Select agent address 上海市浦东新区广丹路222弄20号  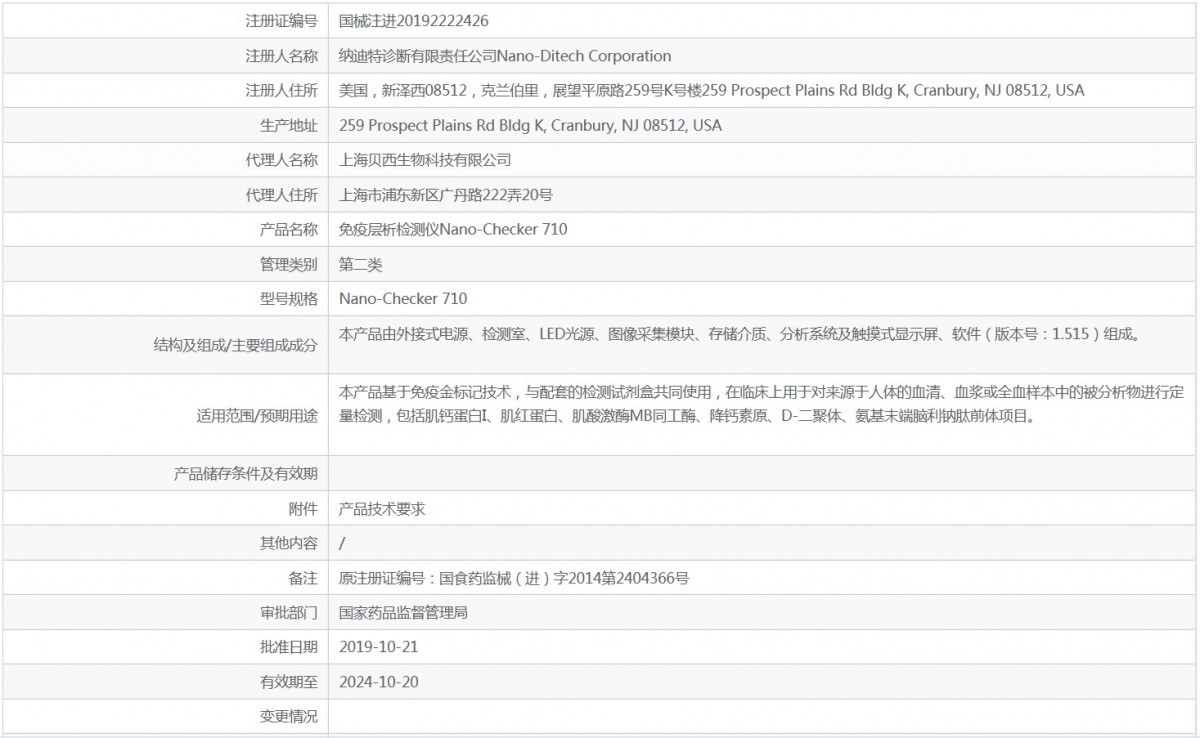pyautogui.click(x=446, y=195)
